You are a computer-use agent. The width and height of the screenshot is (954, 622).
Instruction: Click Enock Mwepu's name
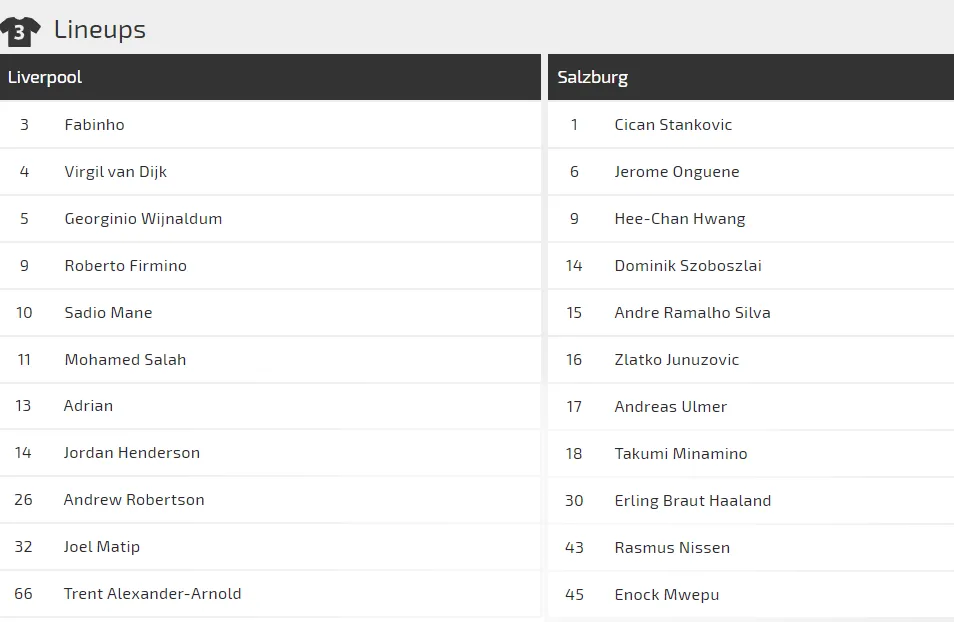[667, 595]
